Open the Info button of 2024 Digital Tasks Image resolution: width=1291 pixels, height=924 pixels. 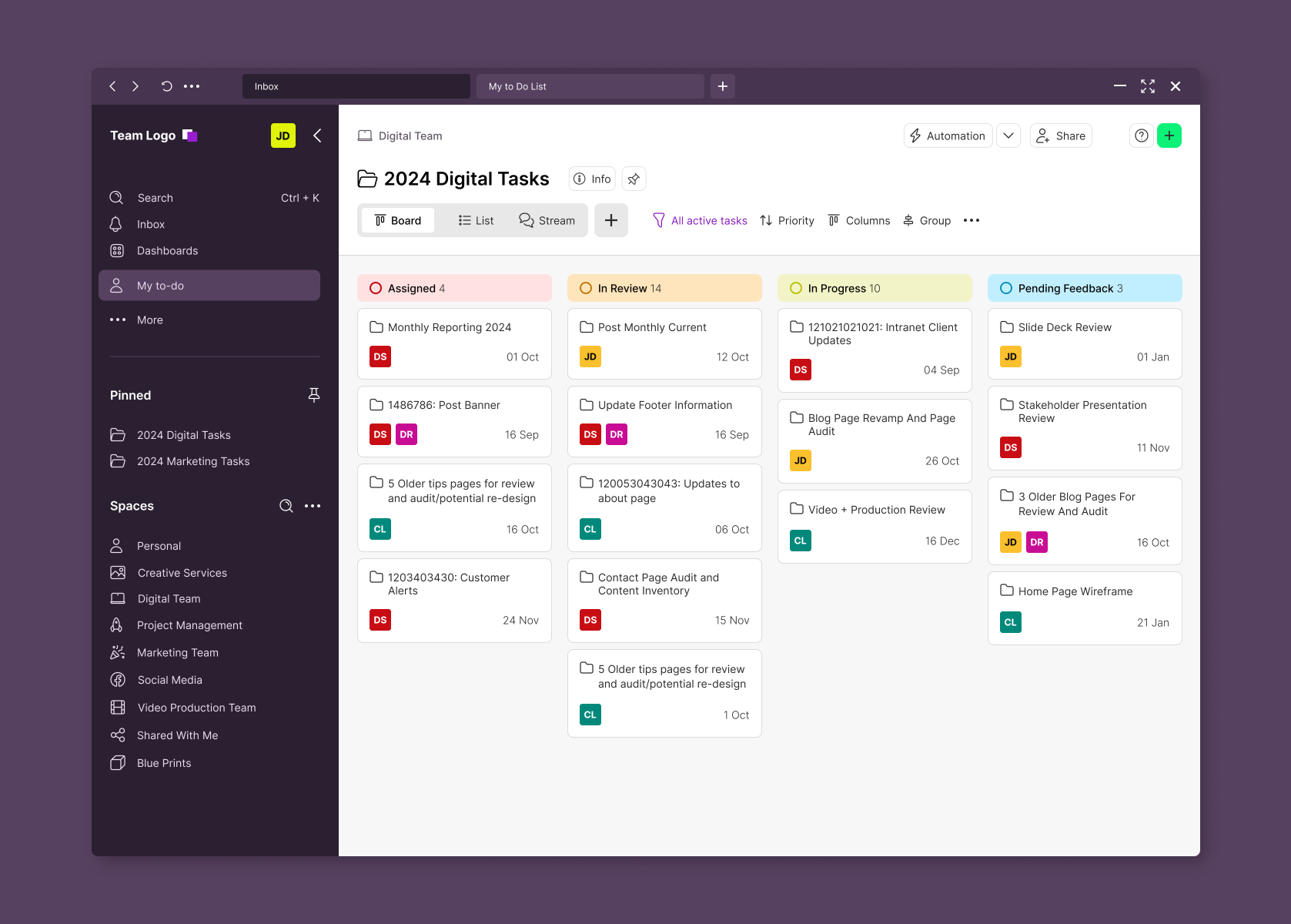[x=591, y=178]
